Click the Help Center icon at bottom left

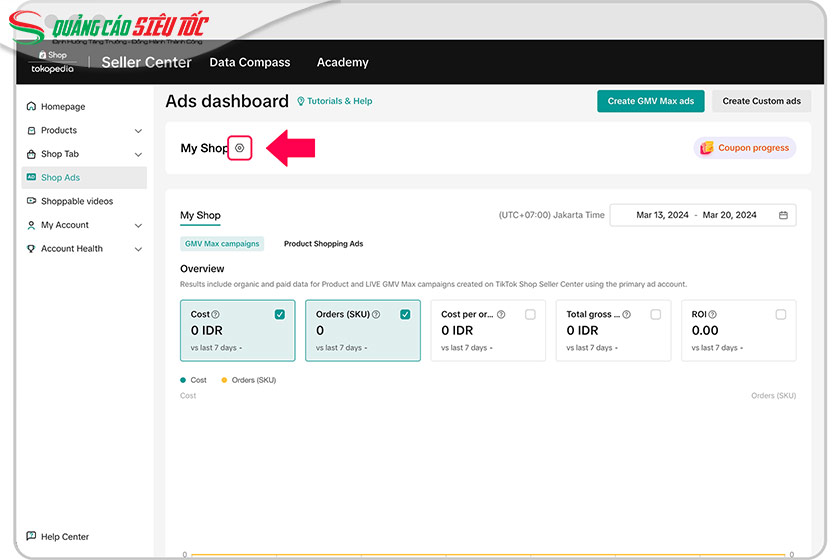[x=32, y=537]
